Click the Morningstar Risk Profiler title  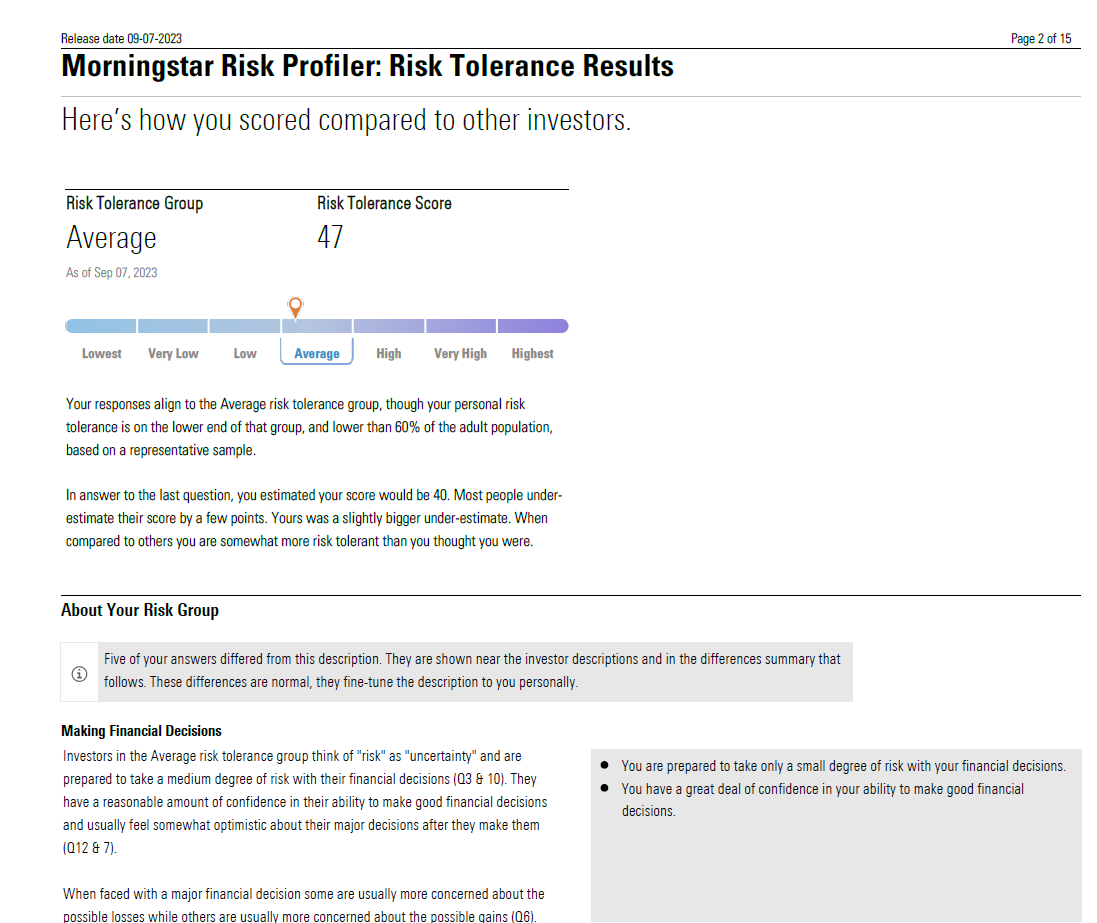click(367, 67)
